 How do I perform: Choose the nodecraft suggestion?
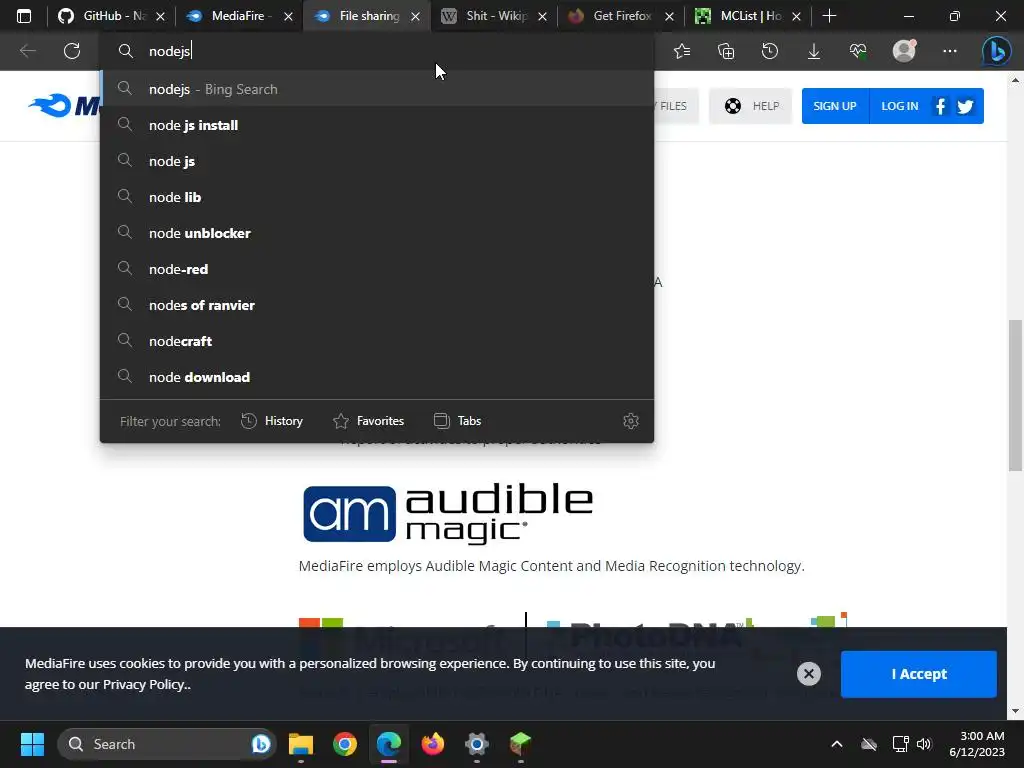pyautogui.click(x=377, y=340)
